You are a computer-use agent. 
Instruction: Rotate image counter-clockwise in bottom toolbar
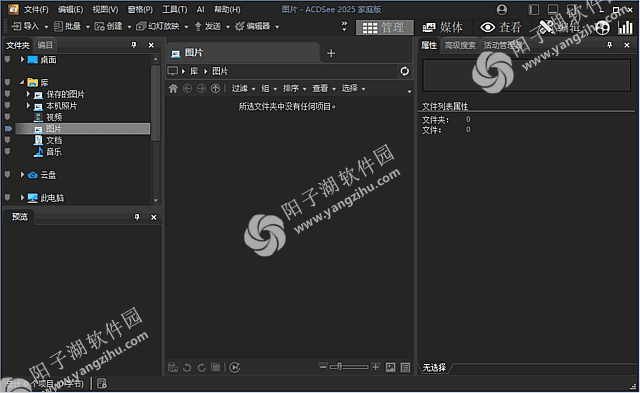point(187,367)
